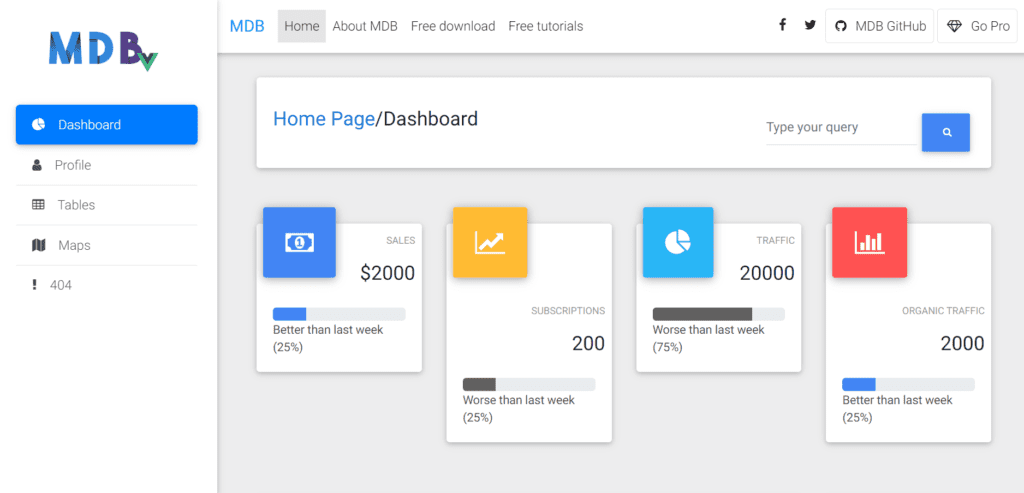
Task: Click the Profile user icon
Action: (37, 165)
